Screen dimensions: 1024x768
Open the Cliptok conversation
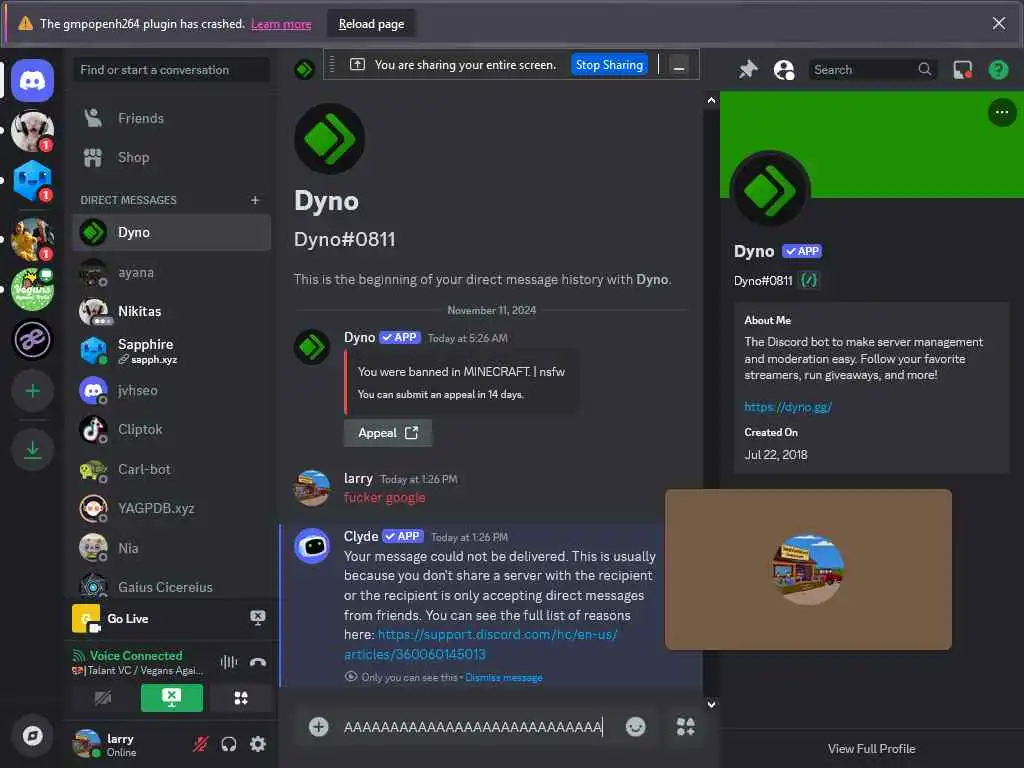pyautogui.click(x=171, y=430)
